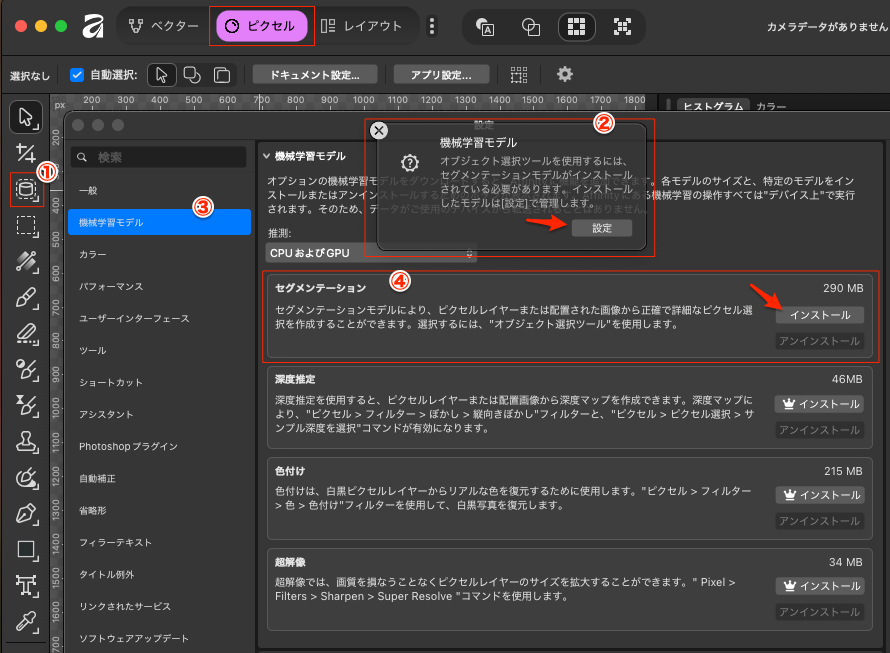
Task: Click the gear icon in toolbar
Action: (565, 74)
